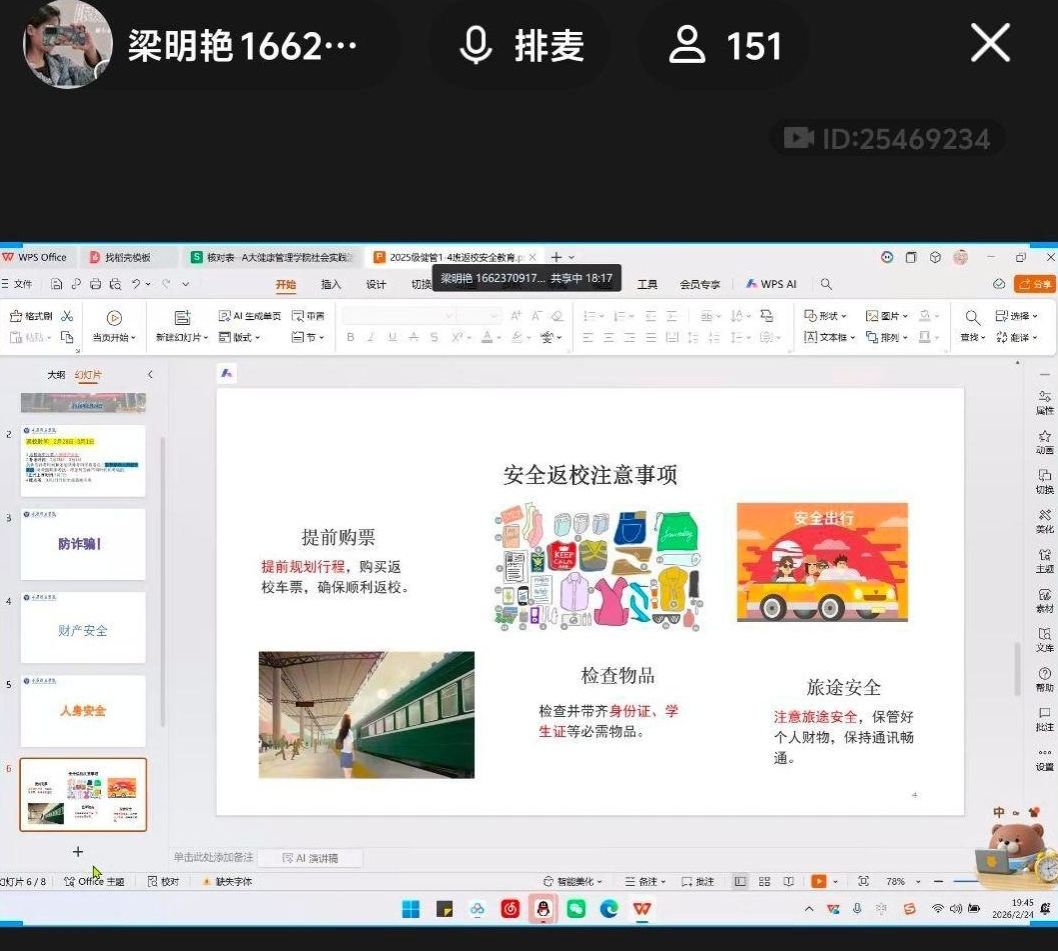The height and width of the screenshot is (951, 1058).
Task: Click the Cut scissors icon
Action: click(x=67, y=316)
